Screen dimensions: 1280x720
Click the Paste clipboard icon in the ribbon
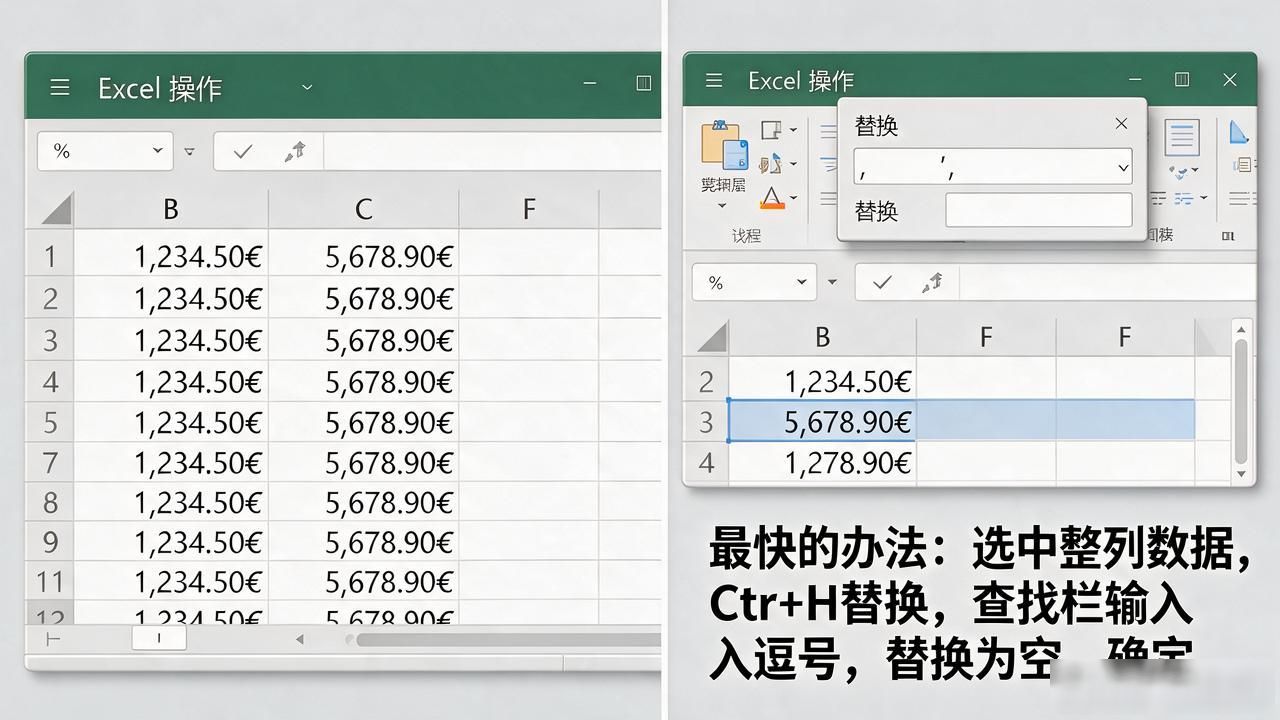(x=724, y=146)
